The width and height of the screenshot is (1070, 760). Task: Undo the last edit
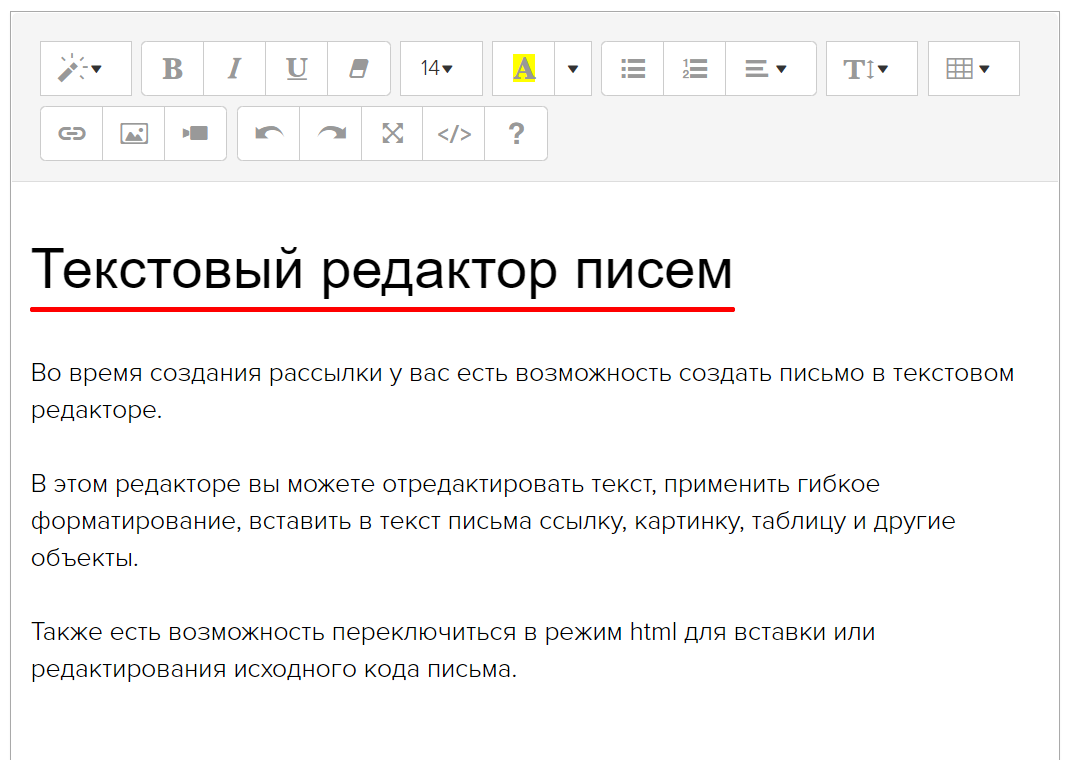(x=269, y=134)
